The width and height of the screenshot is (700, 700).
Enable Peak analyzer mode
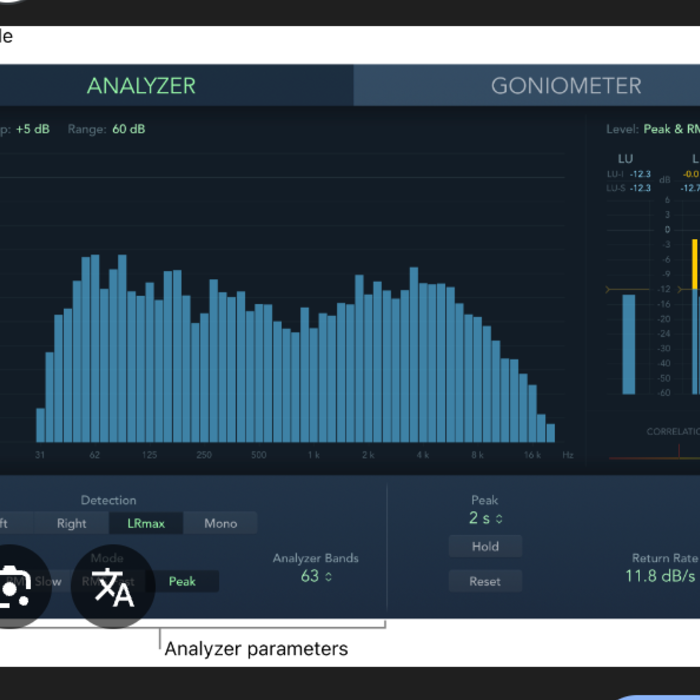click(182, 581)
